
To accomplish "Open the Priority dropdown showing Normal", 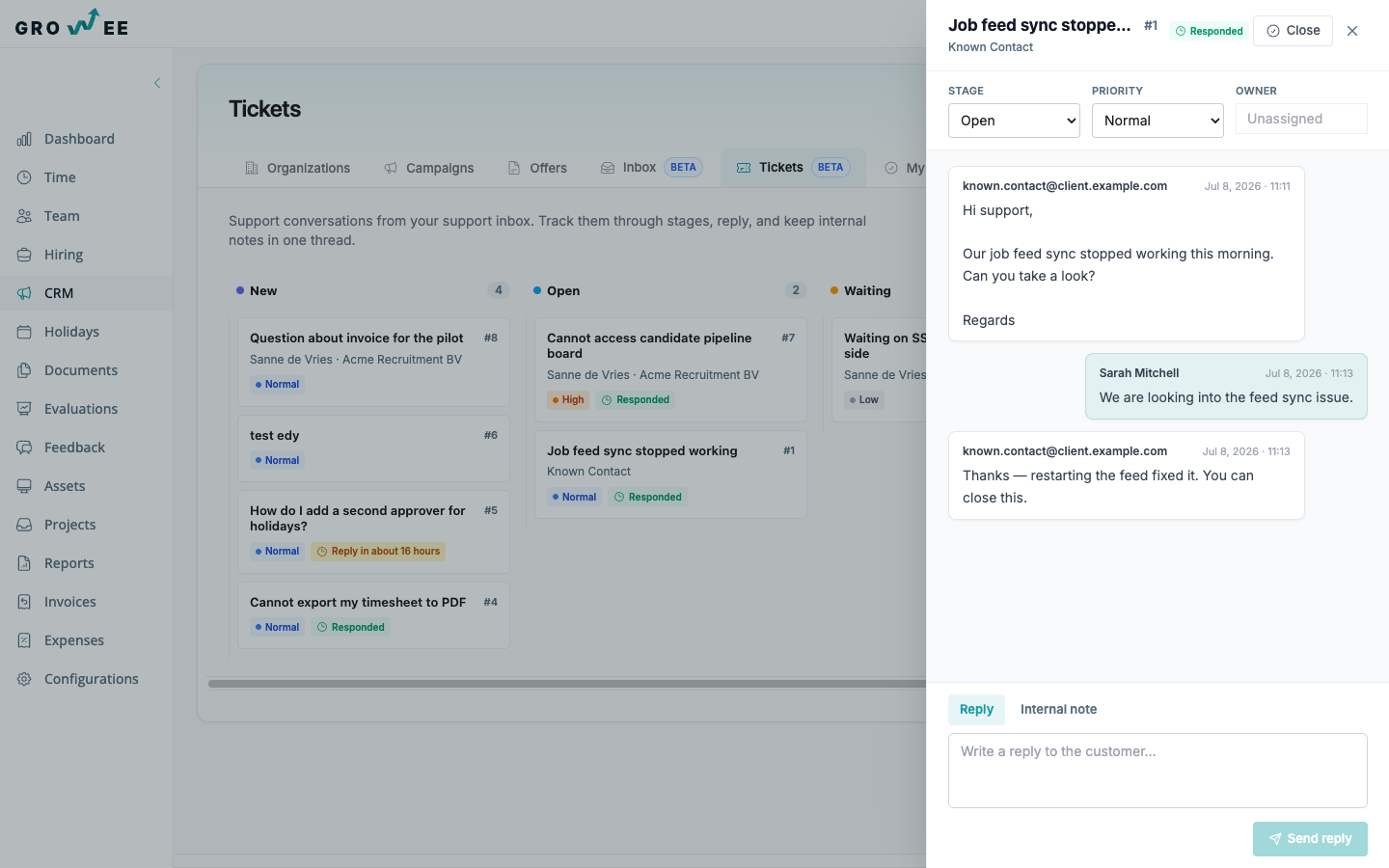I will coord(1157,121).
